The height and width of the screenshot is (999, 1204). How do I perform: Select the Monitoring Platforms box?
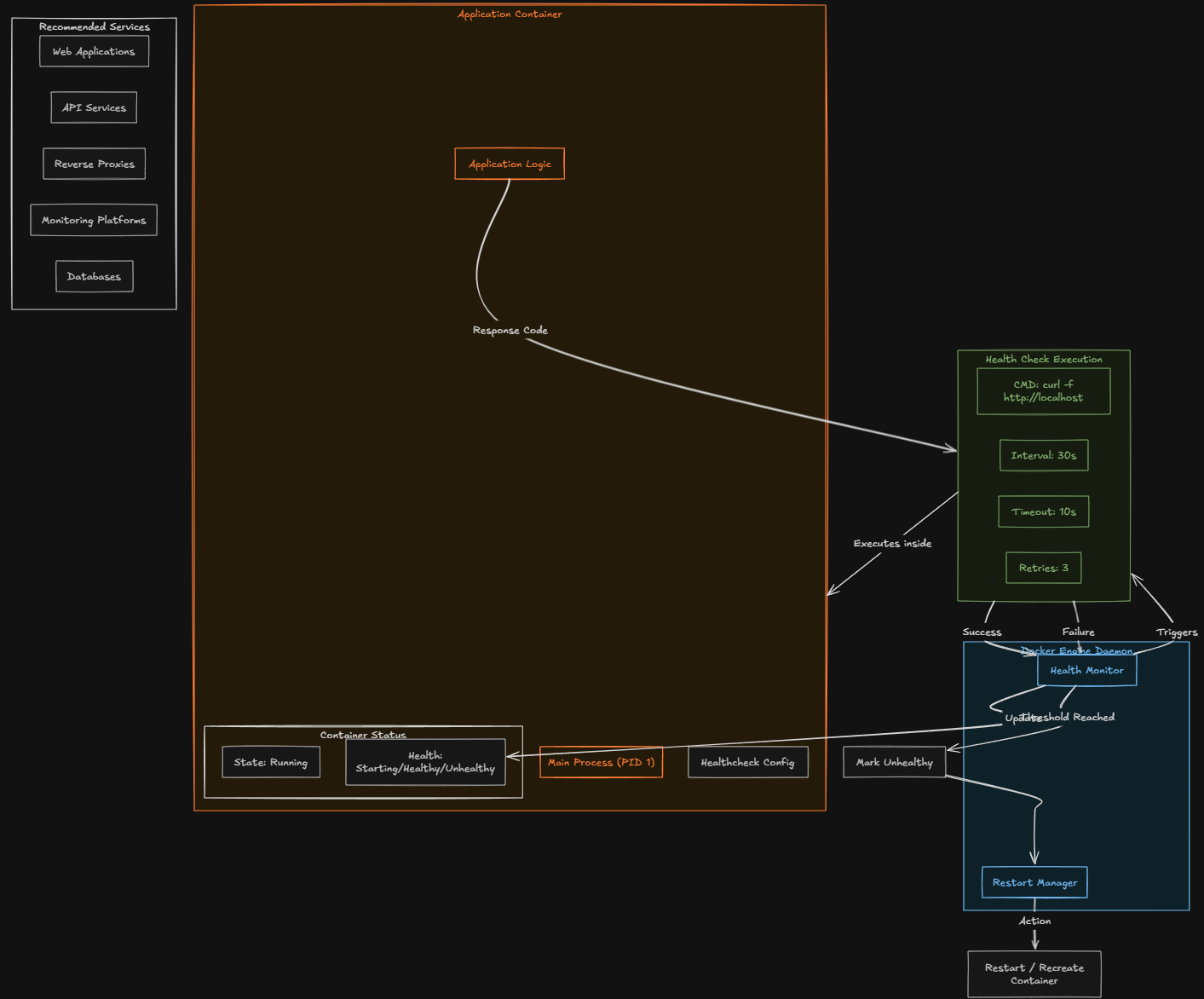click(x=94, y=220)
